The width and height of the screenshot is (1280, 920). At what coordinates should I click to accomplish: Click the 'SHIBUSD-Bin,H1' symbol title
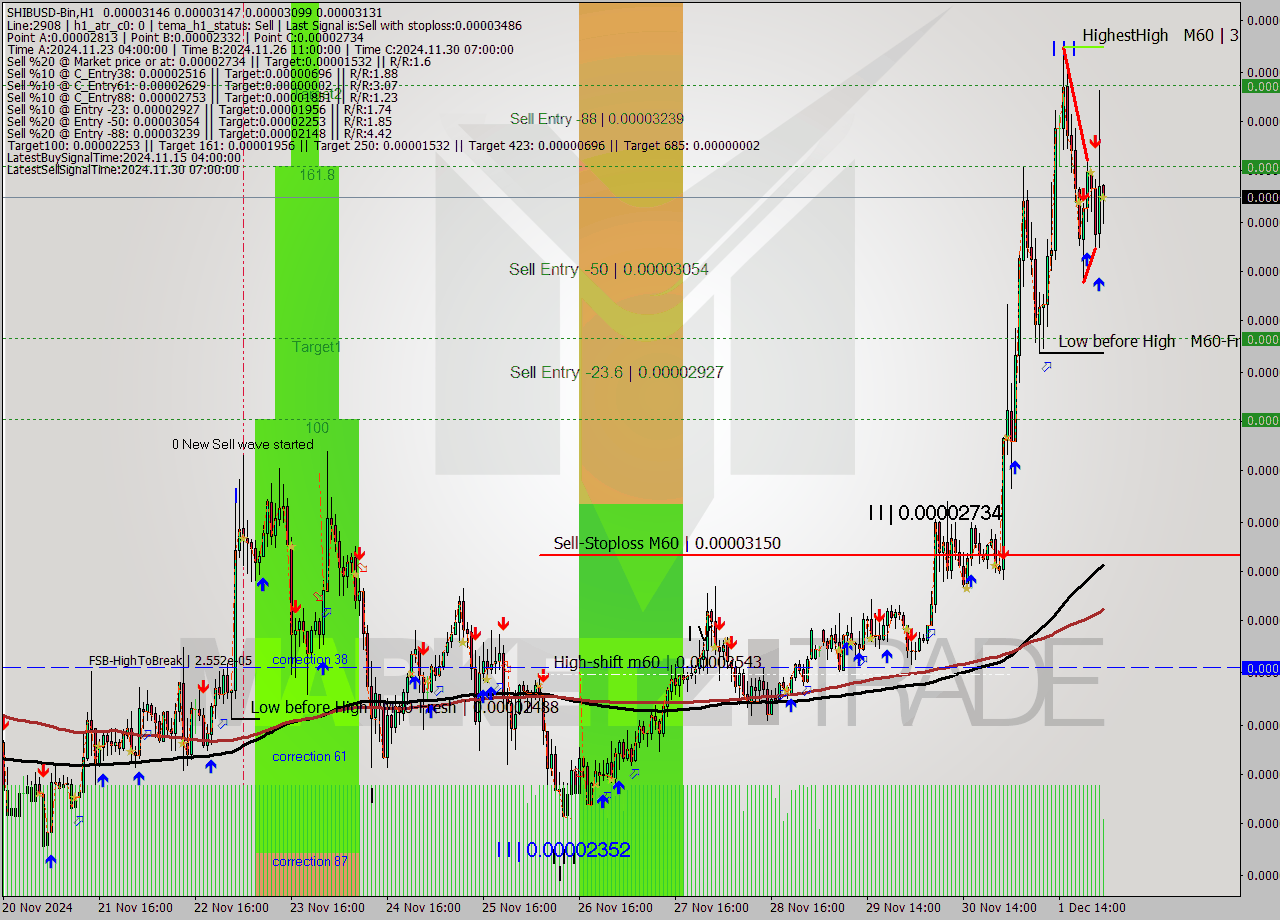click(x=50, y=13)
